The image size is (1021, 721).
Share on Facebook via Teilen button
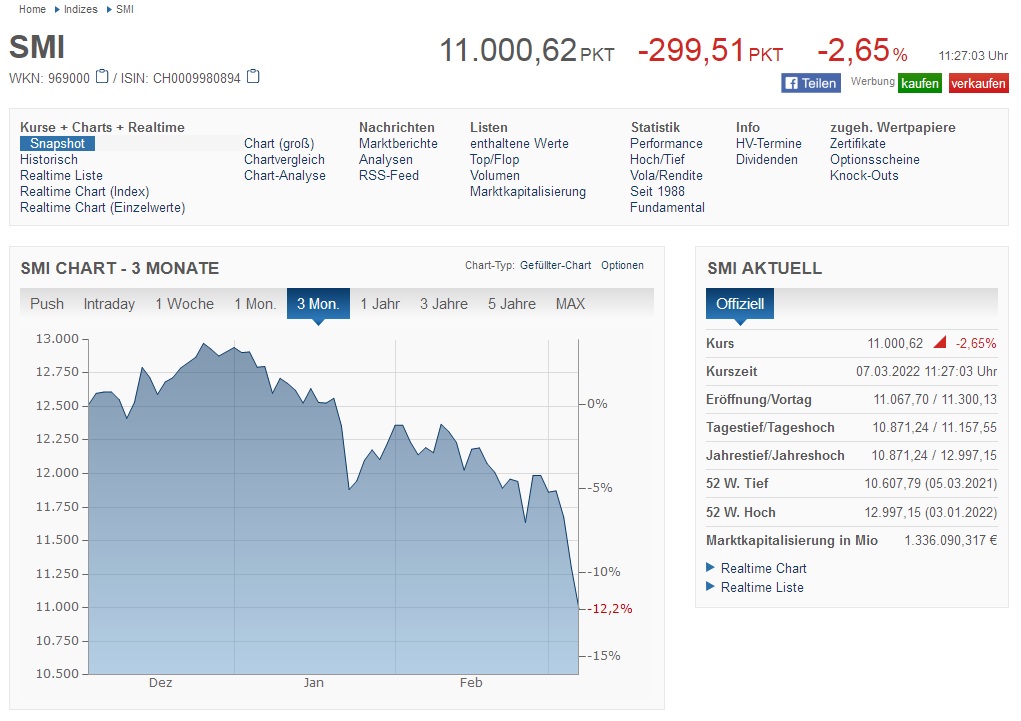coord(811,83)
